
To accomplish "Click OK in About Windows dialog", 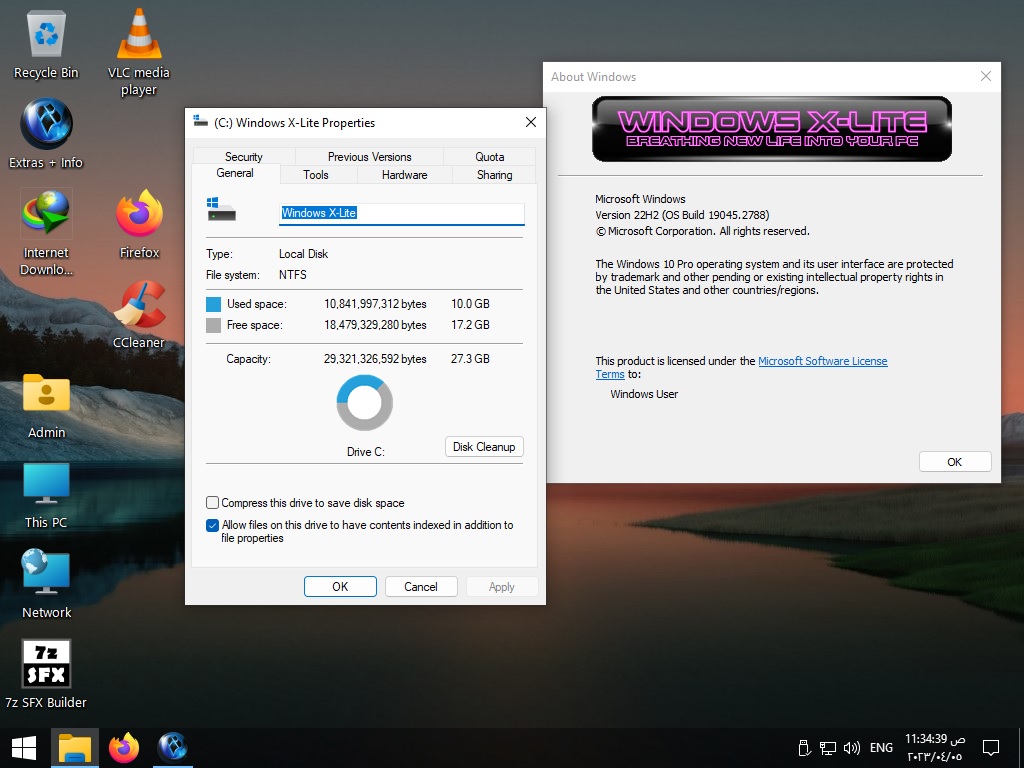I will (x=955, y=462).
